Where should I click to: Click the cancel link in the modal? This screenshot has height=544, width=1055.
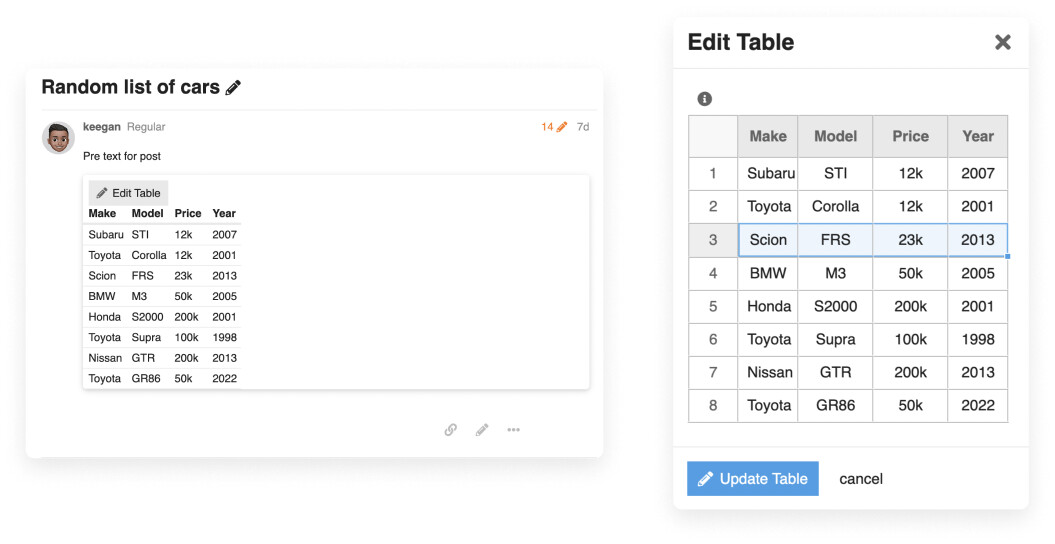coord(860,479)
